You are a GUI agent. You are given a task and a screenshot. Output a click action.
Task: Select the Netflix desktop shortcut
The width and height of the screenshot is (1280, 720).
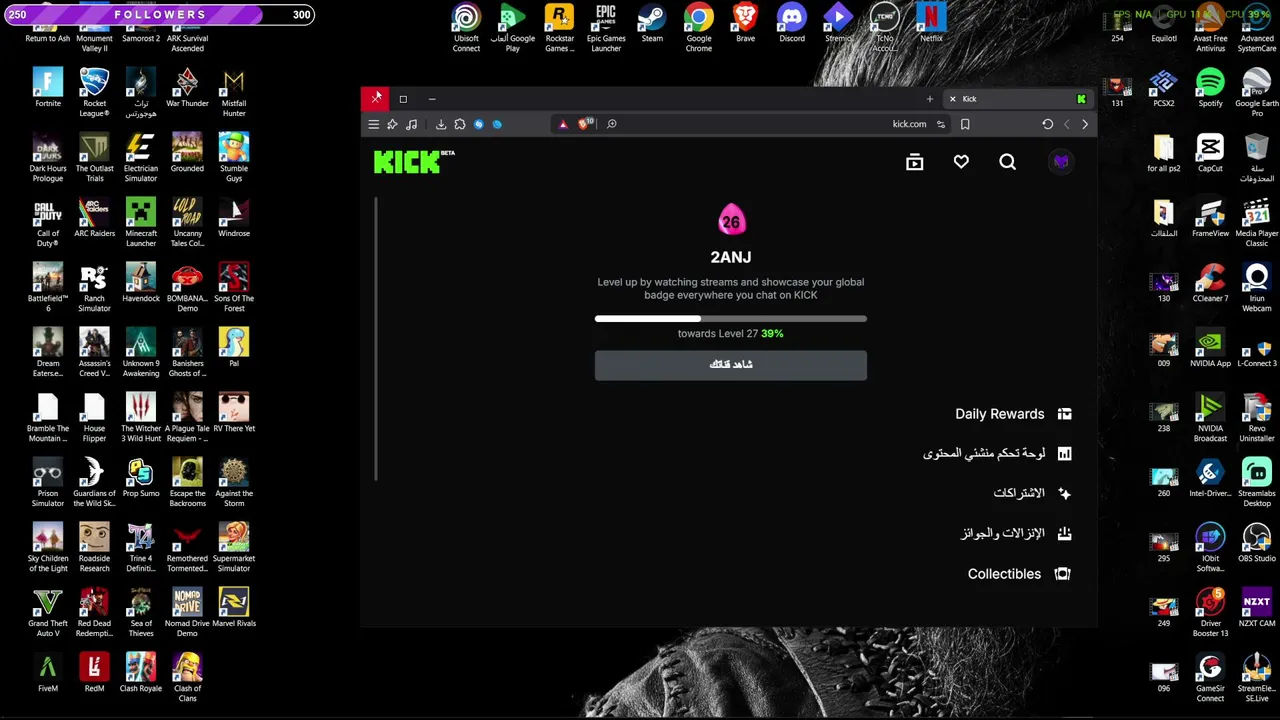click(x=931, y=24)
